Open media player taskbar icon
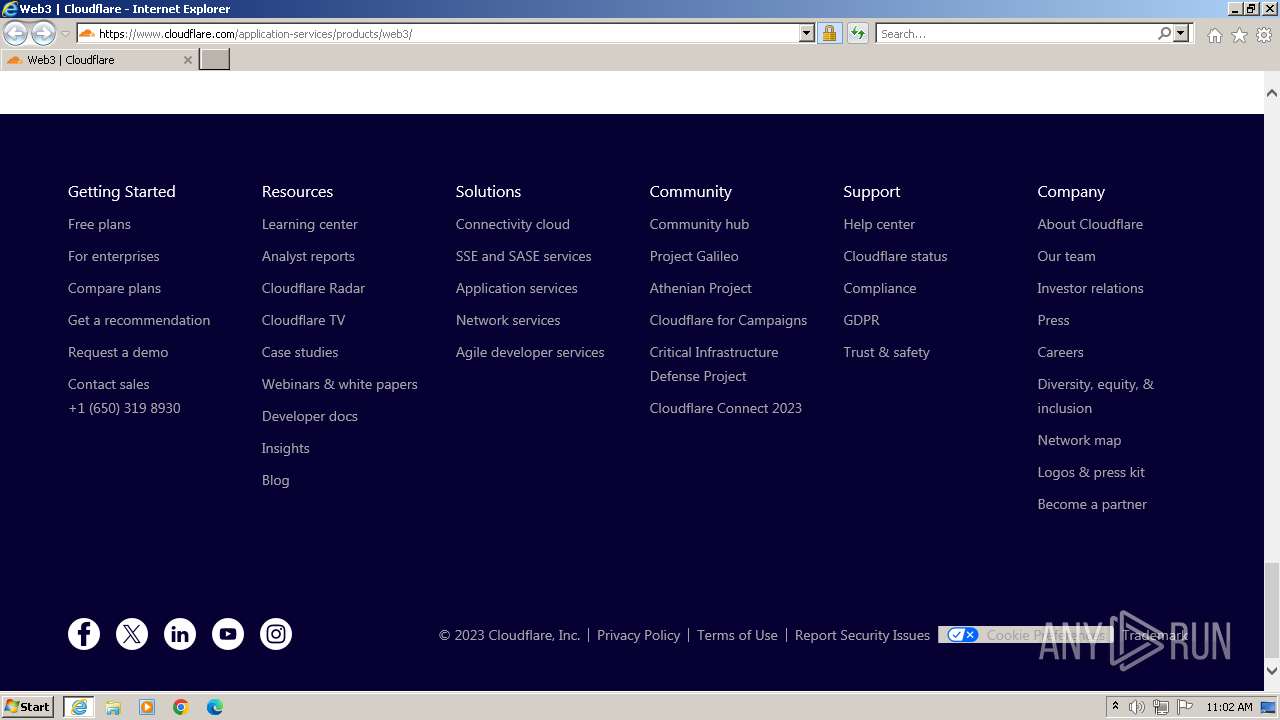1280x720 pixels. 147,707
